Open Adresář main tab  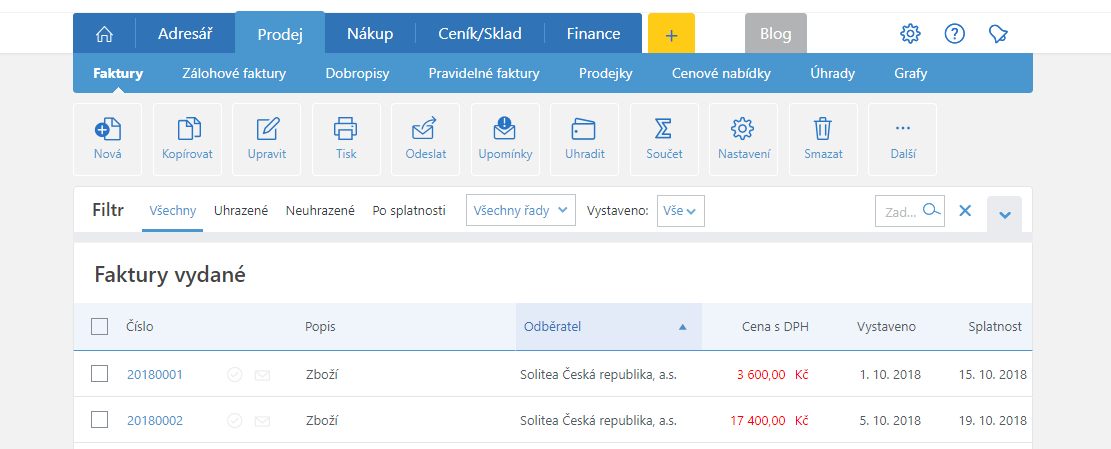[x=185, y=33]
